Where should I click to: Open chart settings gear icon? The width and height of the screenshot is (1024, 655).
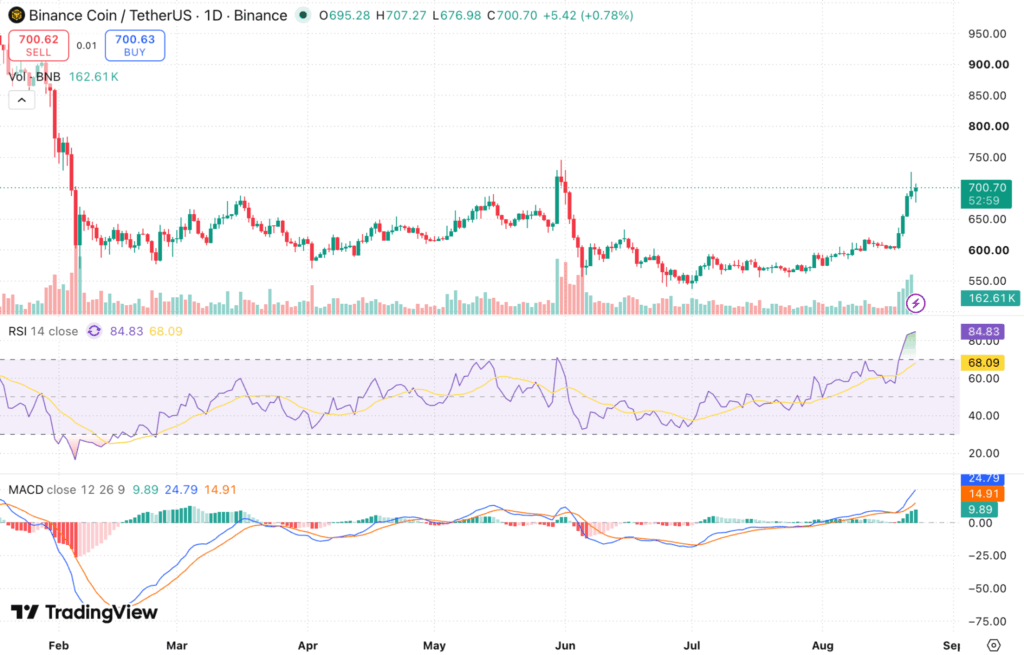pyautogui.click(x=993, y=645)
